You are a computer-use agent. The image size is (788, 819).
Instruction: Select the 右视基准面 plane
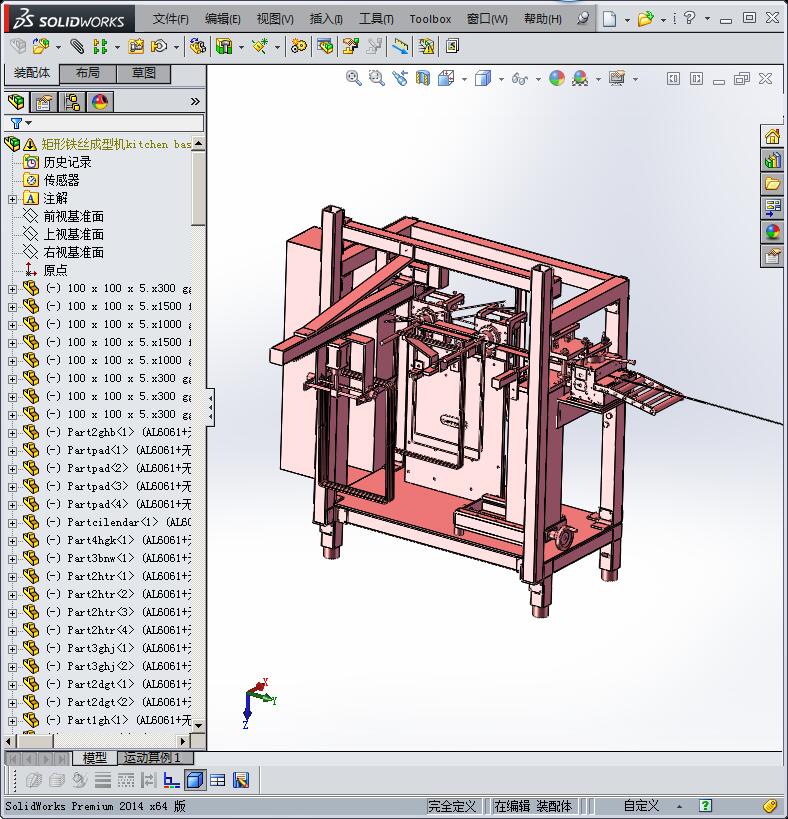[x=74, y=252]
